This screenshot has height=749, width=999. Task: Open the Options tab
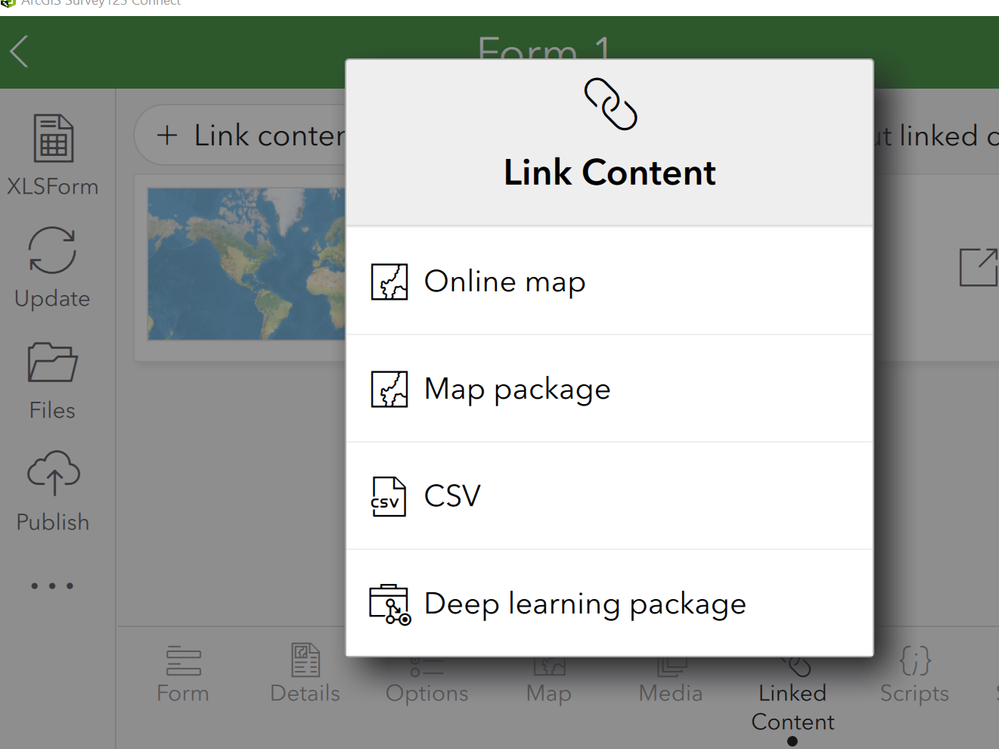point(427,680)
